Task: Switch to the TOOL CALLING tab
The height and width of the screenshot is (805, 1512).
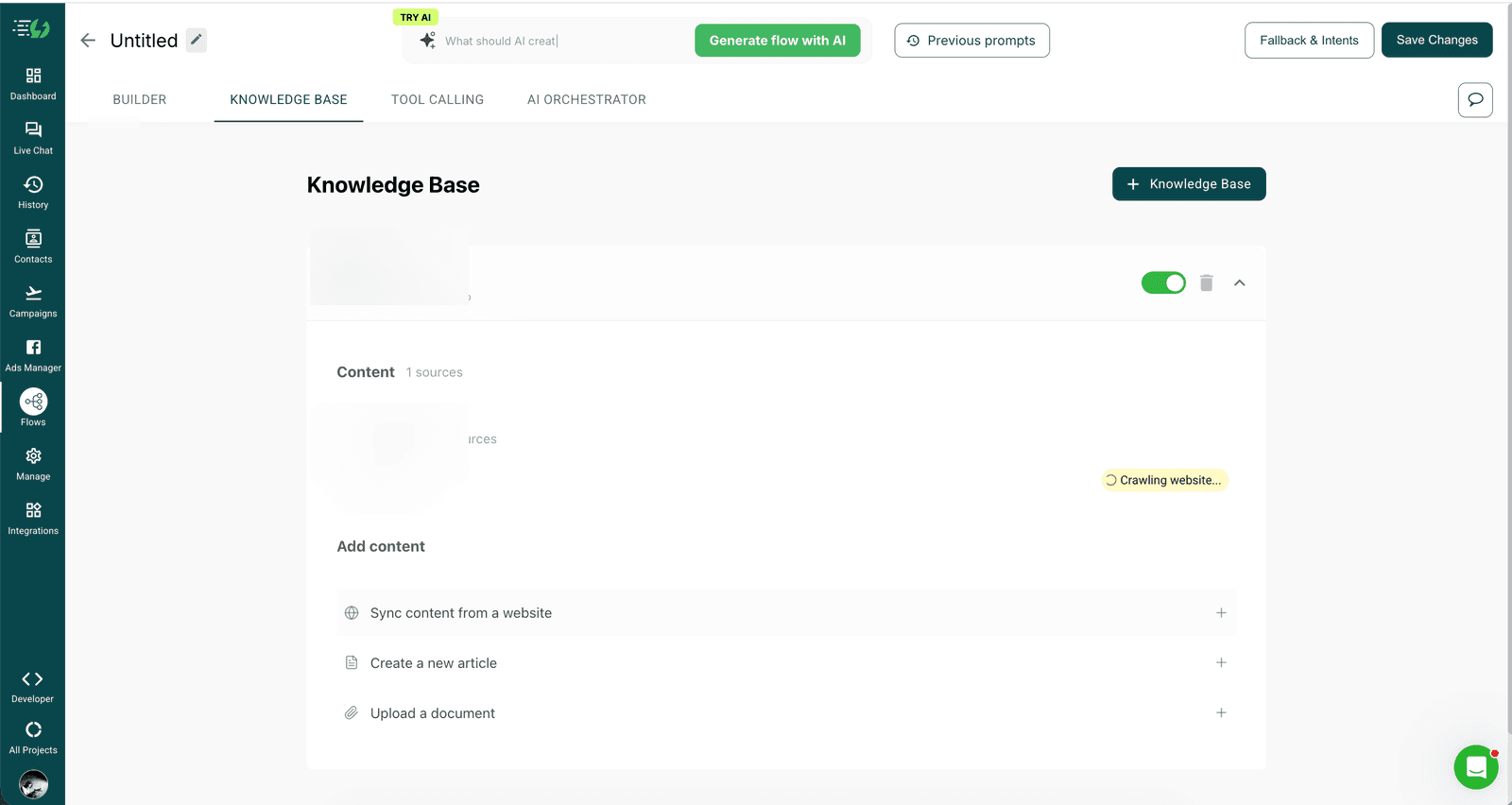Action: (438, 99)
